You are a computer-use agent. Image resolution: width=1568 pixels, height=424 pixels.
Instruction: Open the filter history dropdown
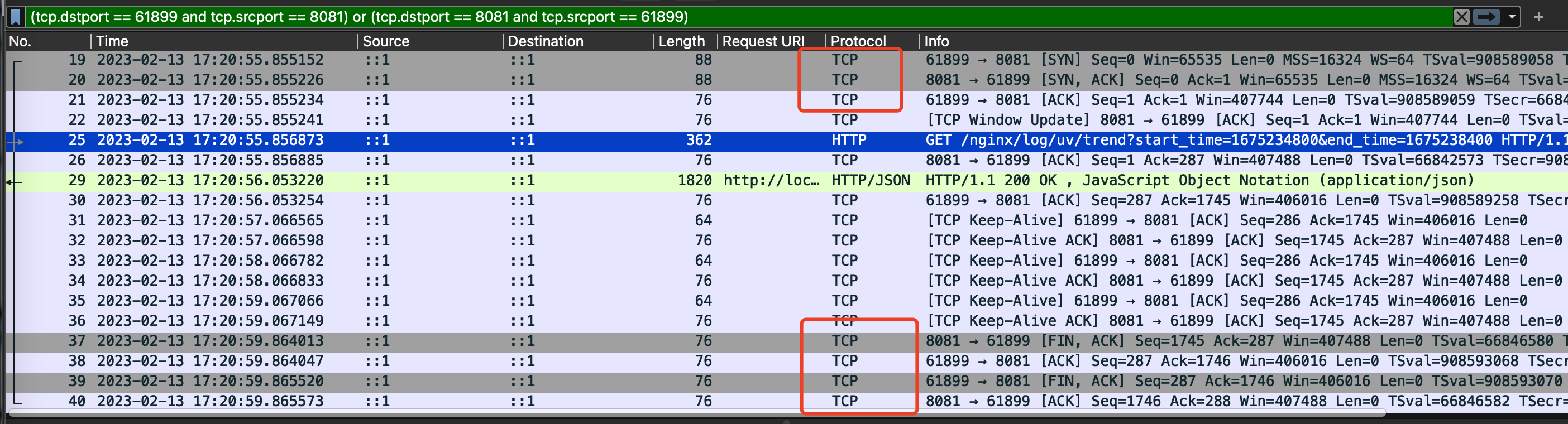[x=1512, y=16]
